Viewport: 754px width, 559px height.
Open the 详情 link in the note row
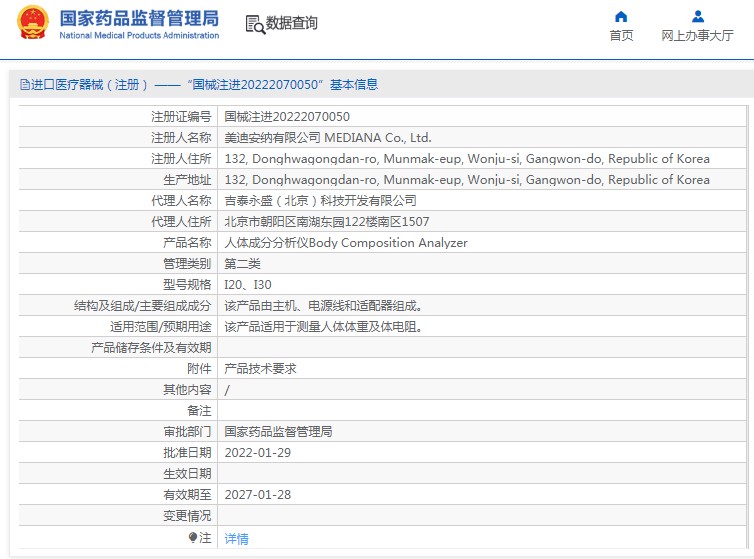[x=236, y=538]
